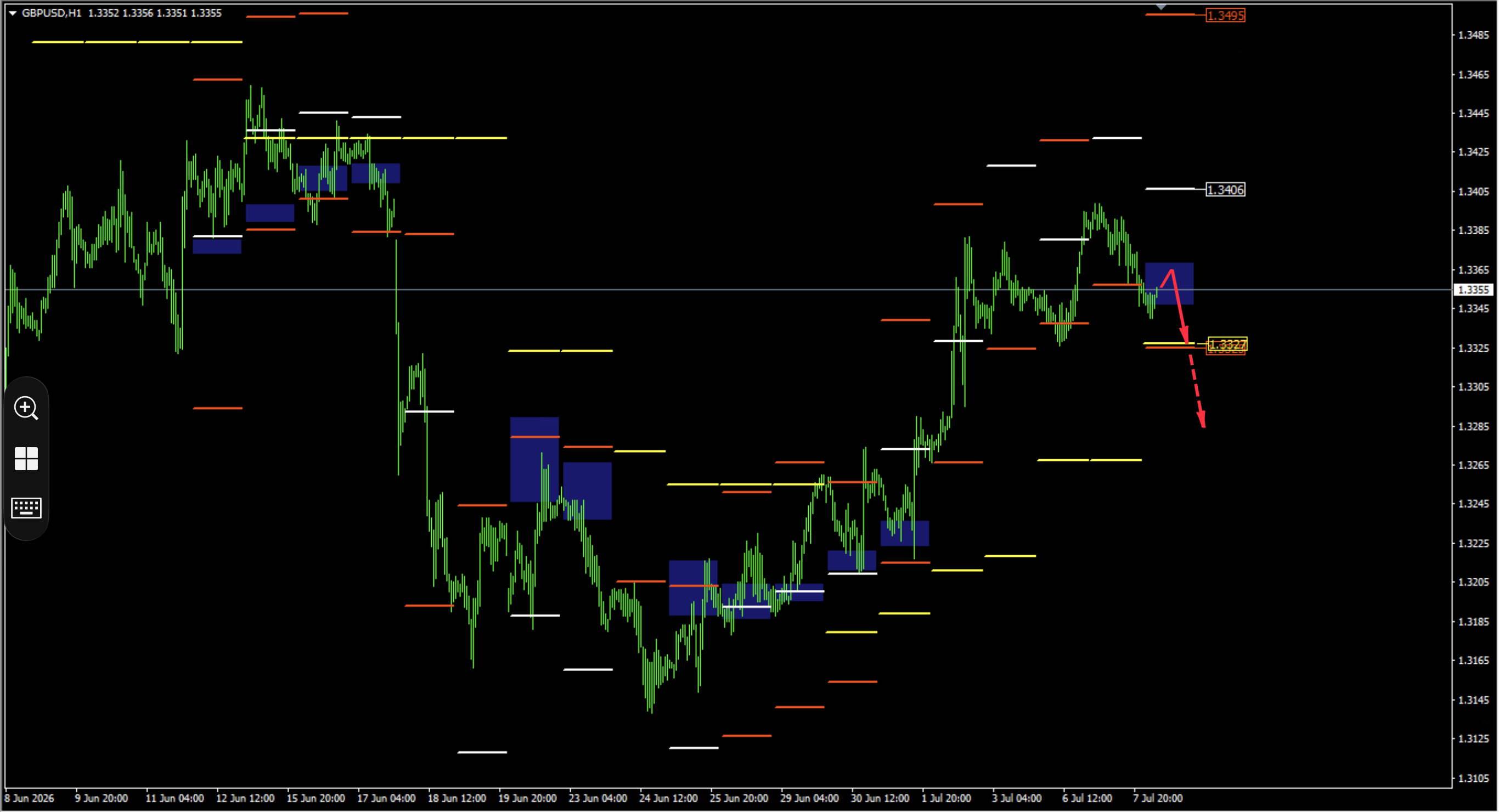Click the 1.3205 price scale value

(x=1473, y=582)
